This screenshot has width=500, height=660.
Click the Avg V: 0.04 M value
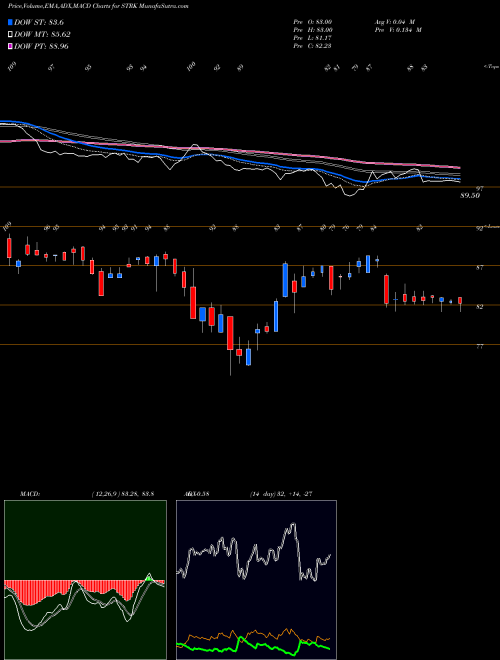click(x=395, y=22)
